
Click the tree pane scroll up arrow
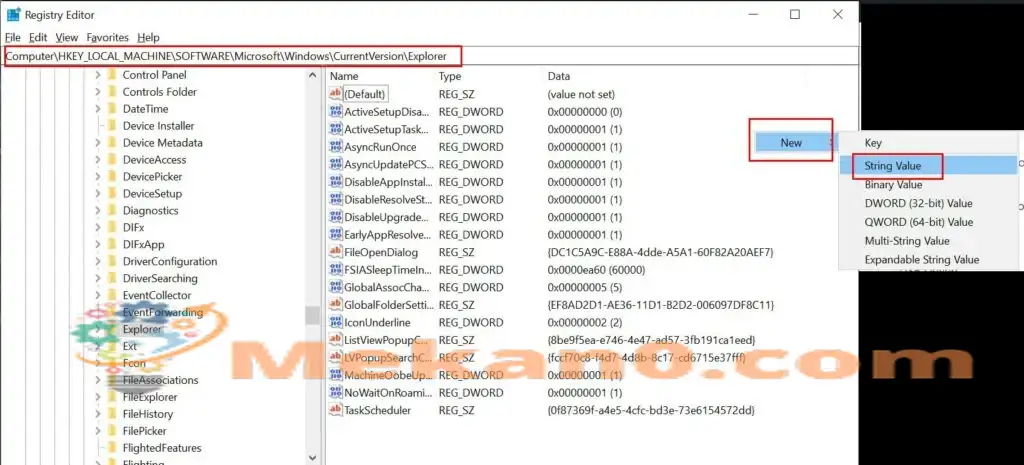click(x=312, y=76)
